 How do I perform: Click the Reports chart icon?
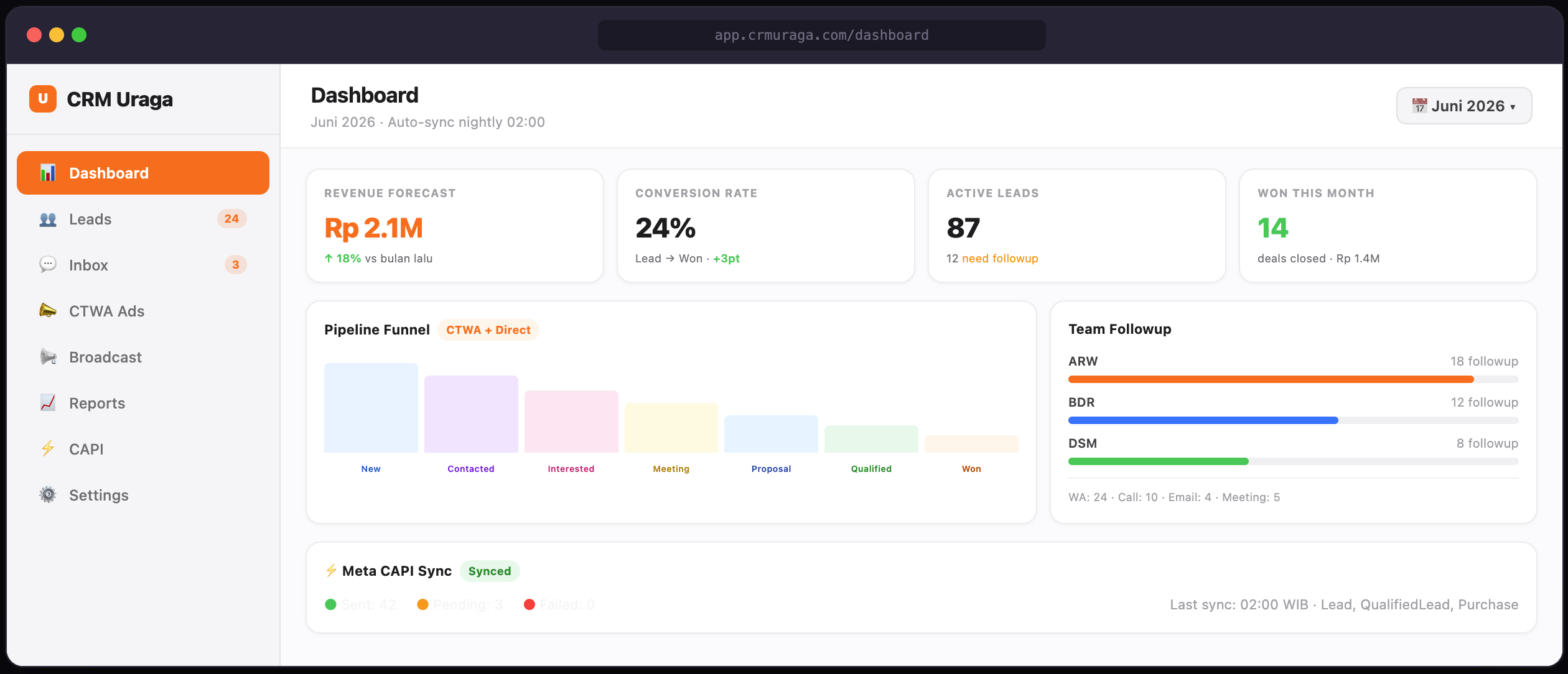(x=48, y=403)
